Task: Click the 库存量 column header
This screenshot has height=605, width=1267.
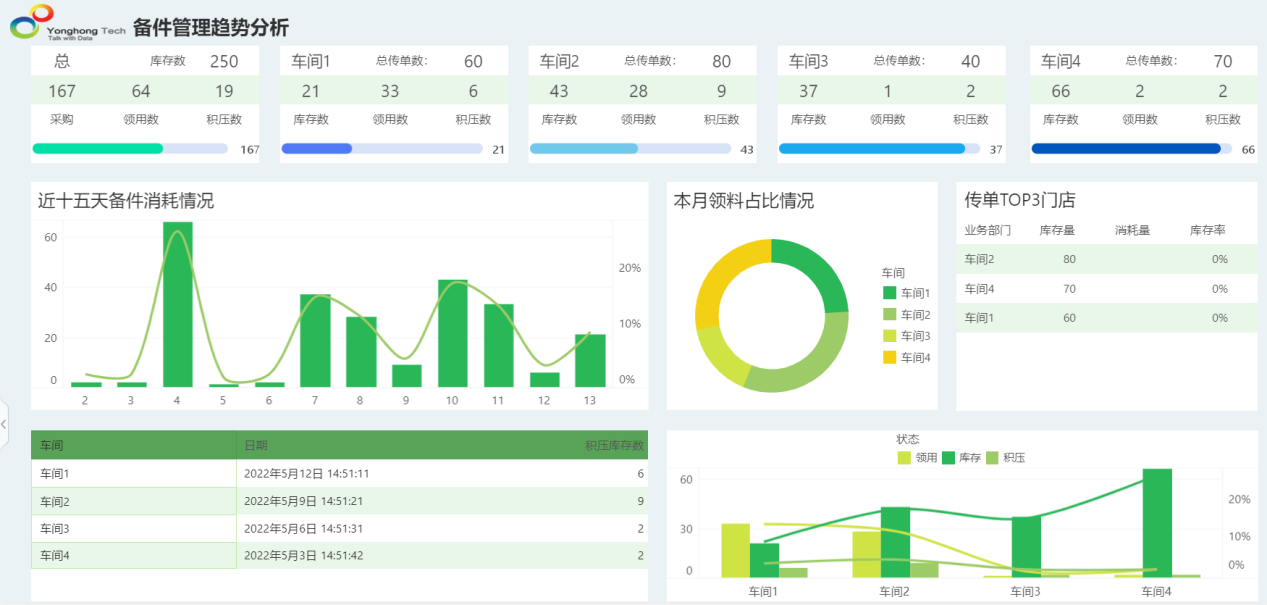Action: click(1057, 230)
